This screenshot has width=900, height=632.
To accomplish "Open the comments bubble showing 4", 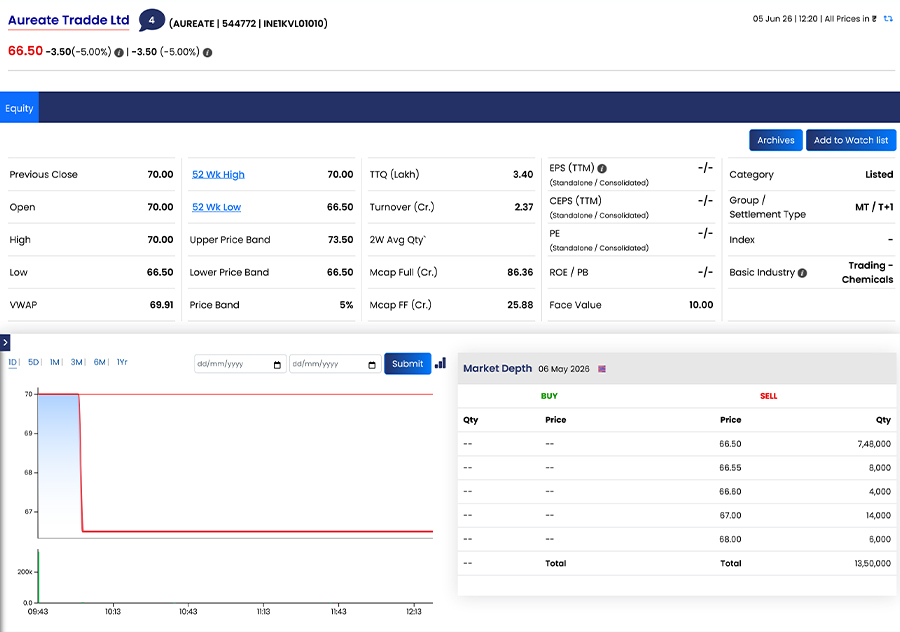I will click(x=152, y=20).
